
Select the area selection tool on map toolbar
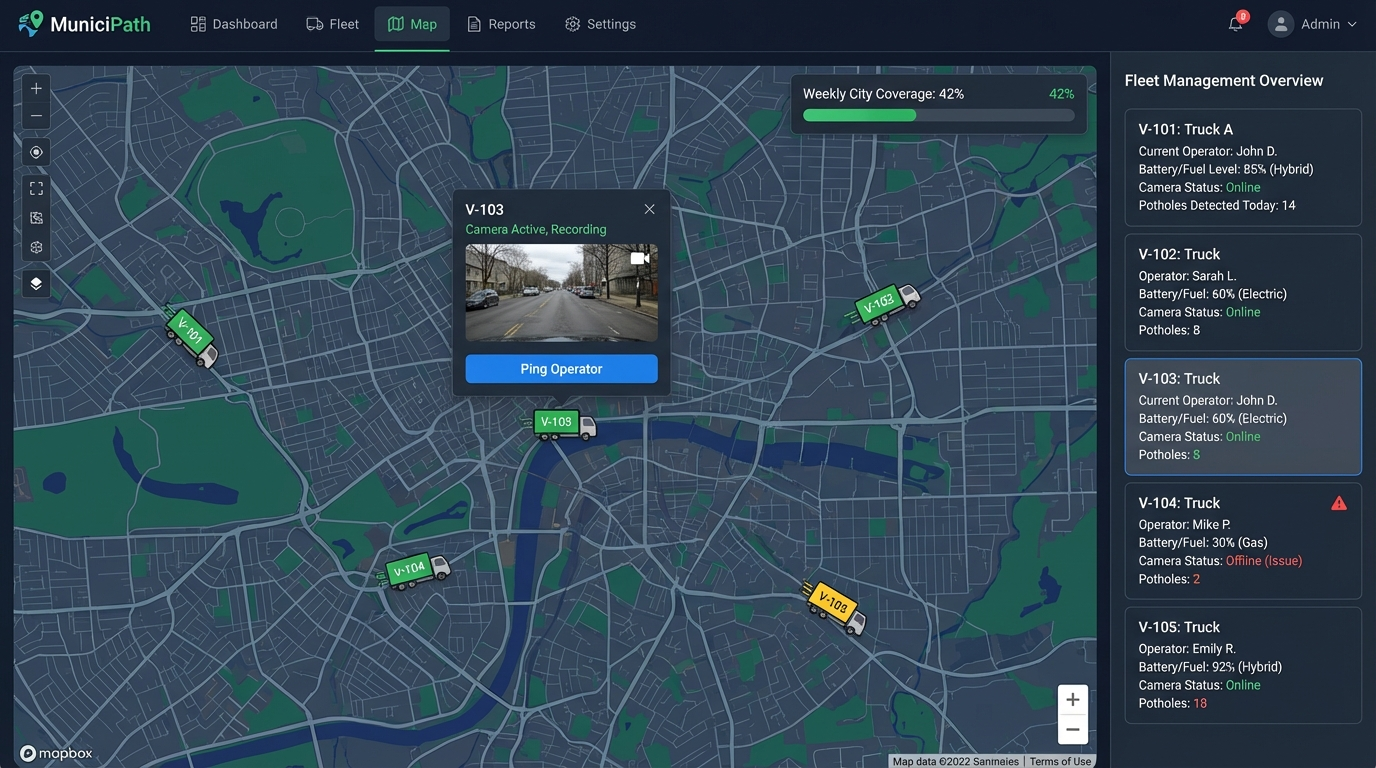(35, 217)
